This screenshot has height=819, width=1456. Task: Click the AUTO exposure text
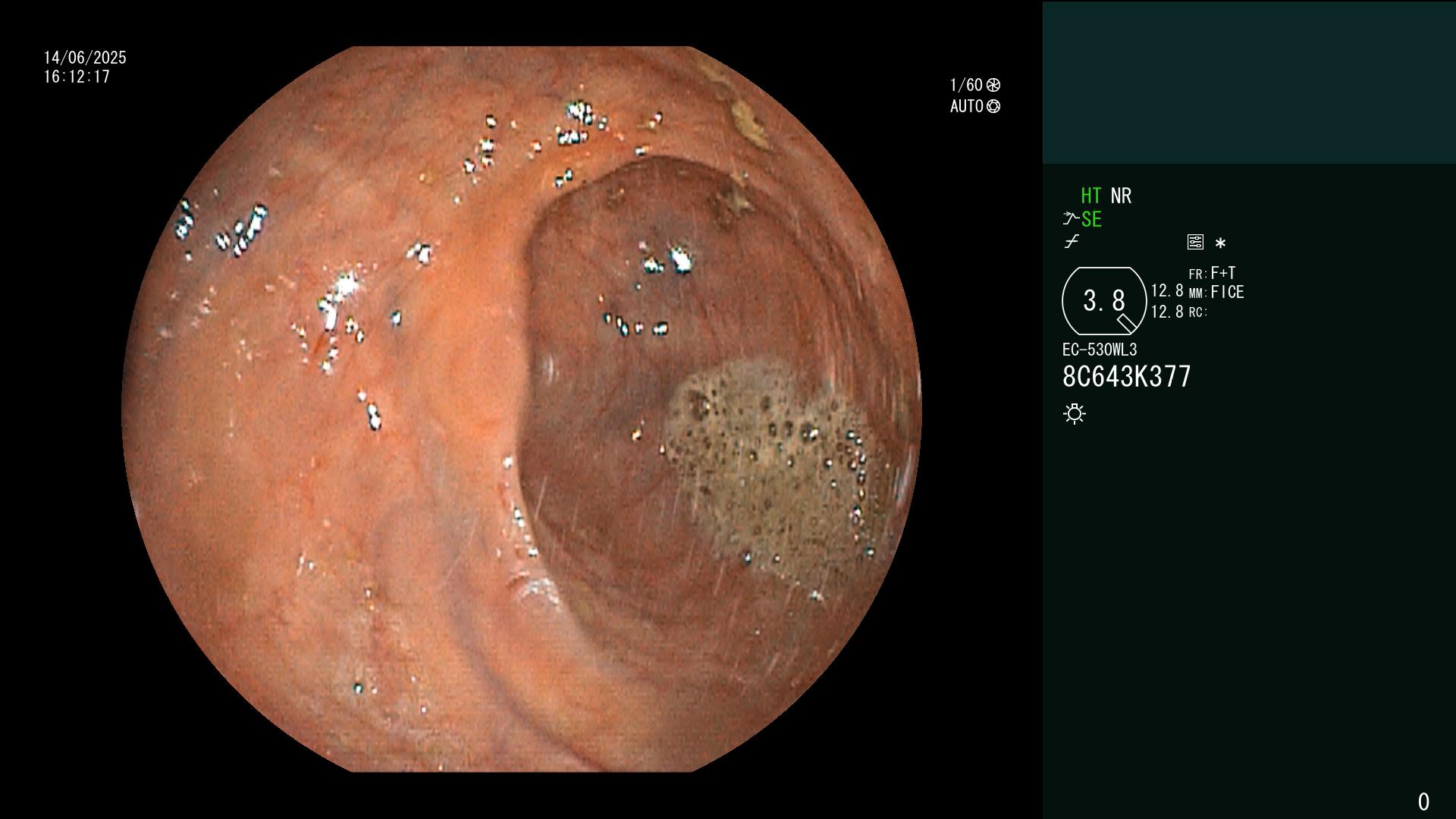[967, 106]
